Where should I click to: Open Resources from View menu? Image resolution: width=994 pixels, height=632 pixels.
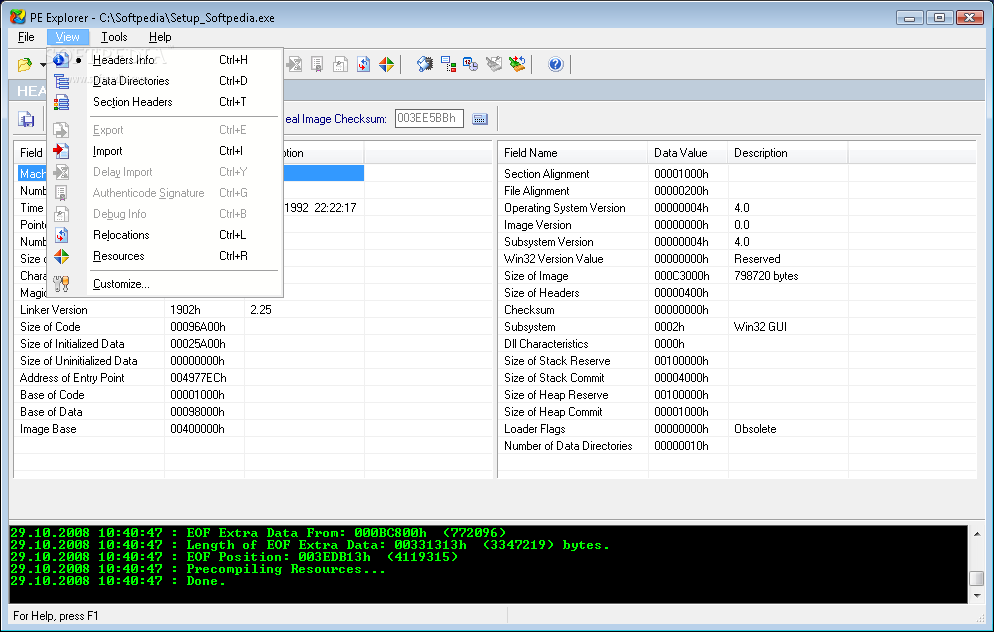click(x=165, y=256)
